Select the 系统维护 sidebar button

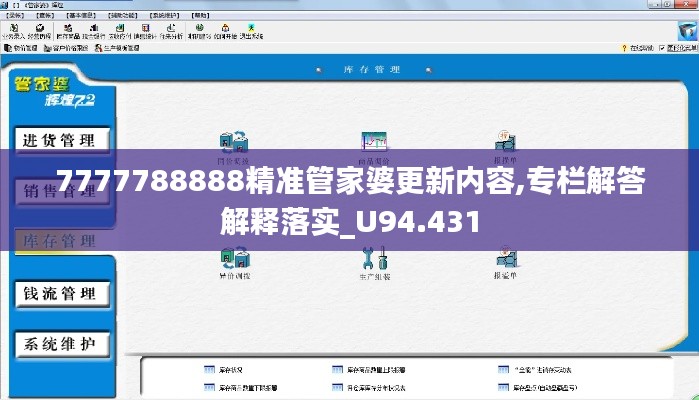60,344
